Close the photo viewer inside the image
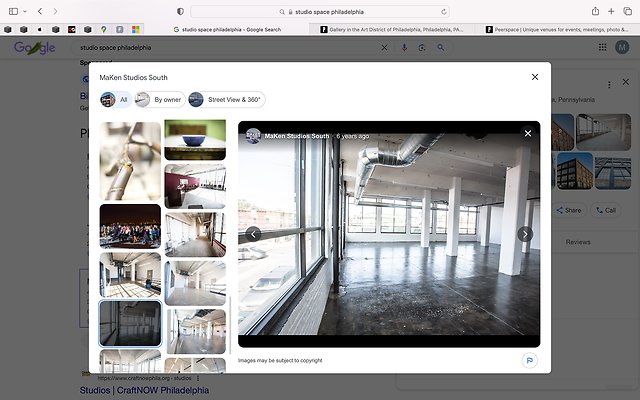 [x=528, y=133]
